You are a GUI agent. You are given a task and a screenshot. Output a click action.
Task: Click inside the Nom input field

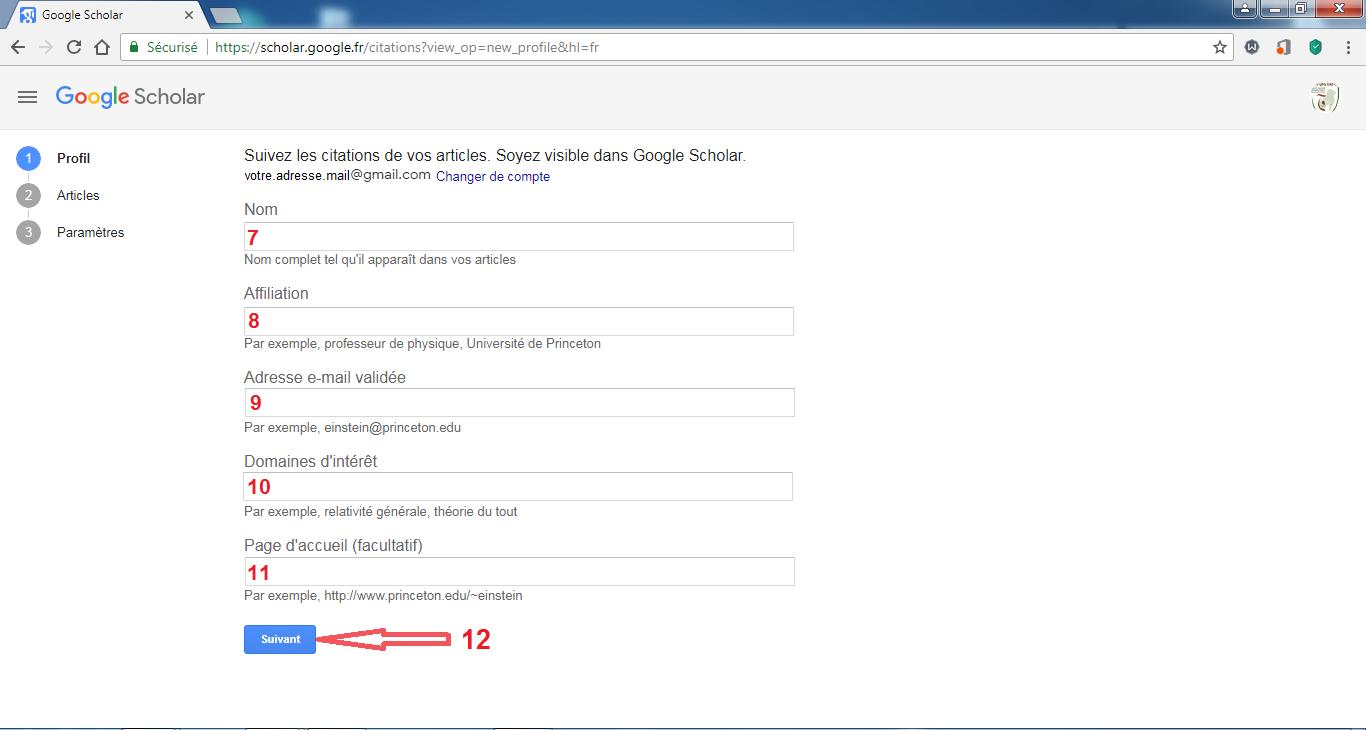click(519, 236)
